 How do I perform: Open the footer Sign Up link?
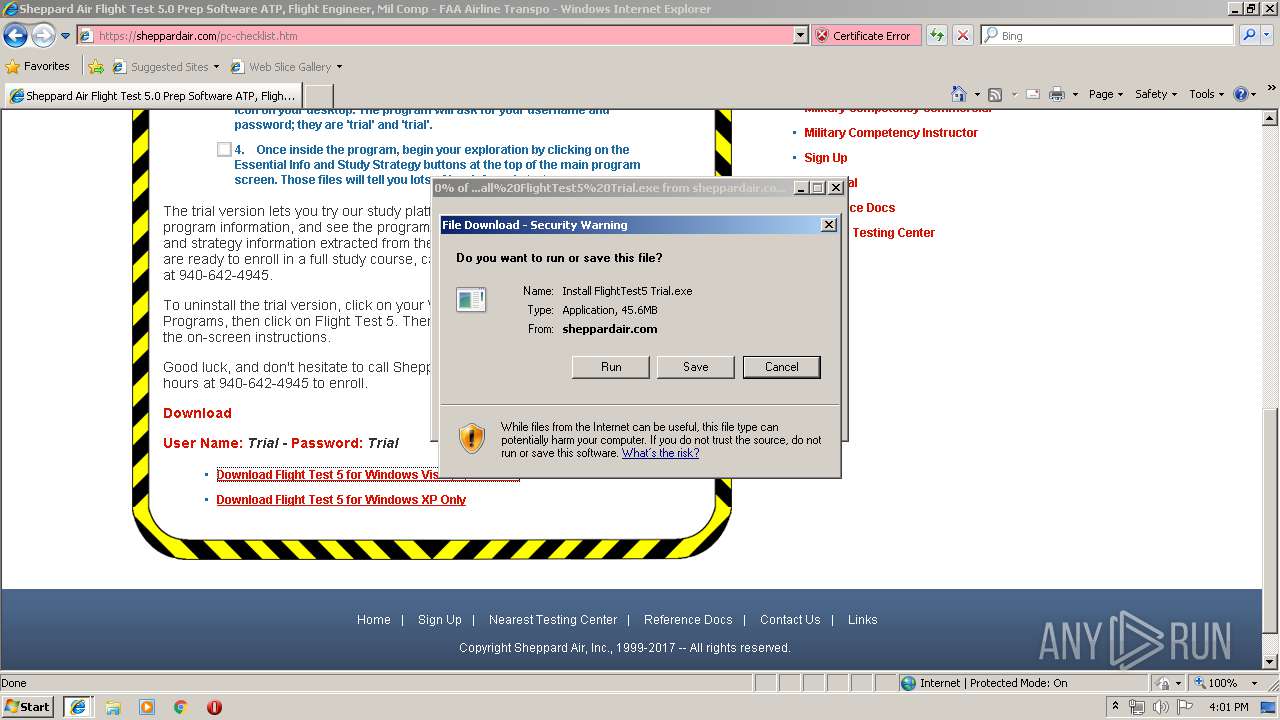pyautogui.click(x=440, y=620)
